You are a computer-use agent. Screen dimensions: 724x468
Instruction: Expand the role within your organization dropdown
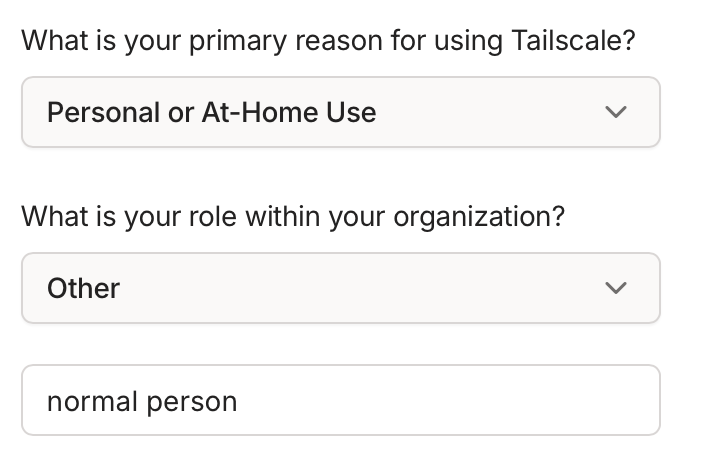click(340, 288)
